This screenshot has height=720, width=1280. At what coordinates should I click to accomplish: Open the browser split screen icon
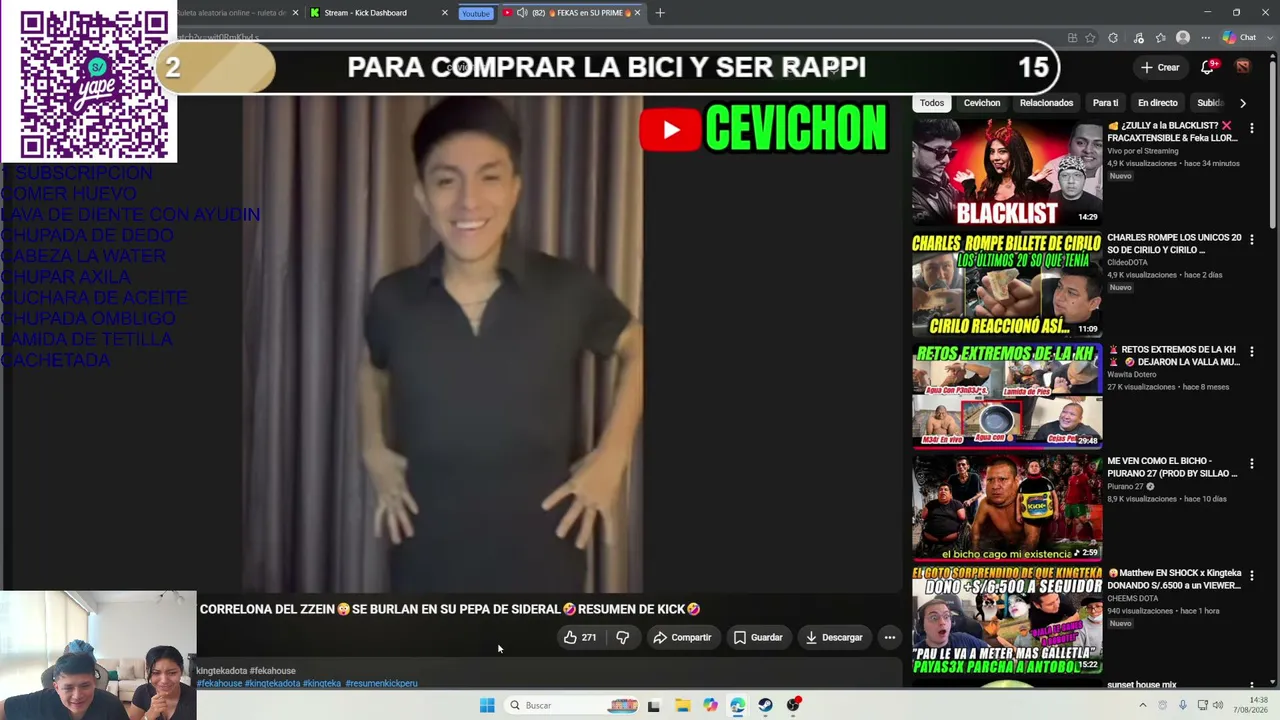(1072, 38)
